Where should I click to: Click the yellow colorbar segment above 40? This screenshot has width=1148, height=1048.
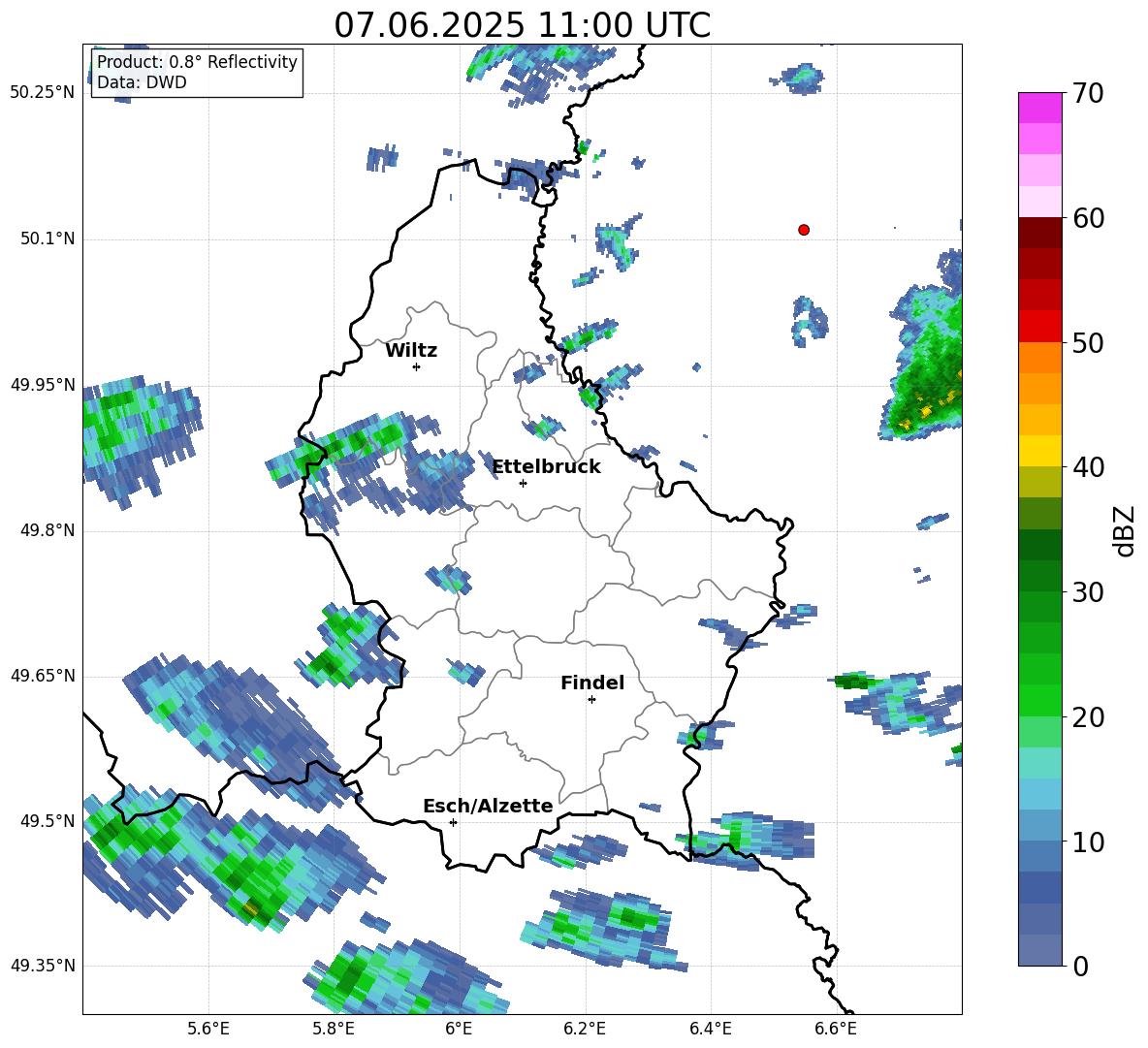[1039, 451]
